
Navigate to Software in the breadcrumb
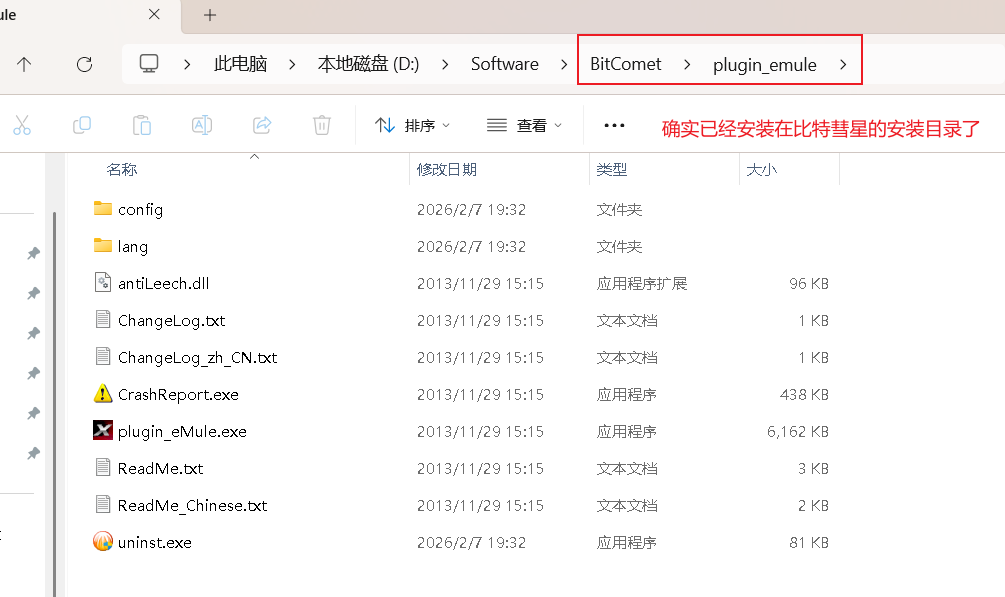(504, 64)
